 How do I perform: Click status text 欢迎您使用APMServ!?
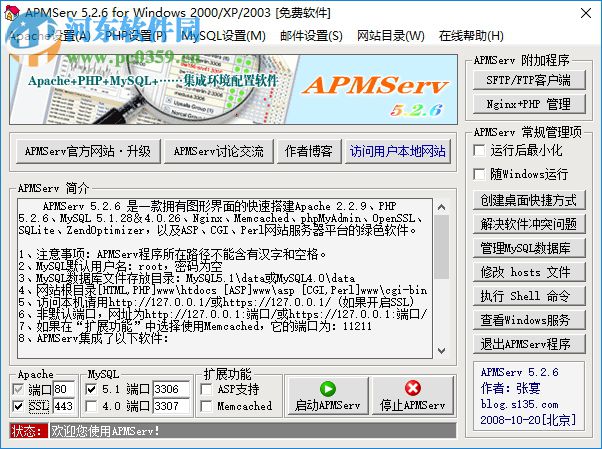105,431
